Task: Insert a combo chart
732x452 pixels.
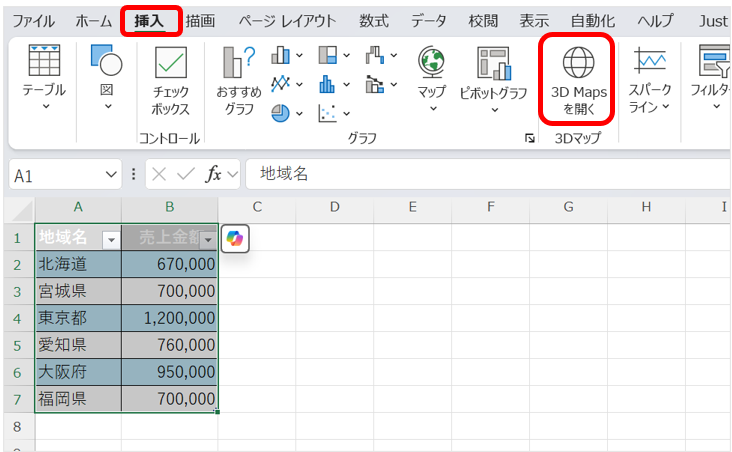Action: 375,84
